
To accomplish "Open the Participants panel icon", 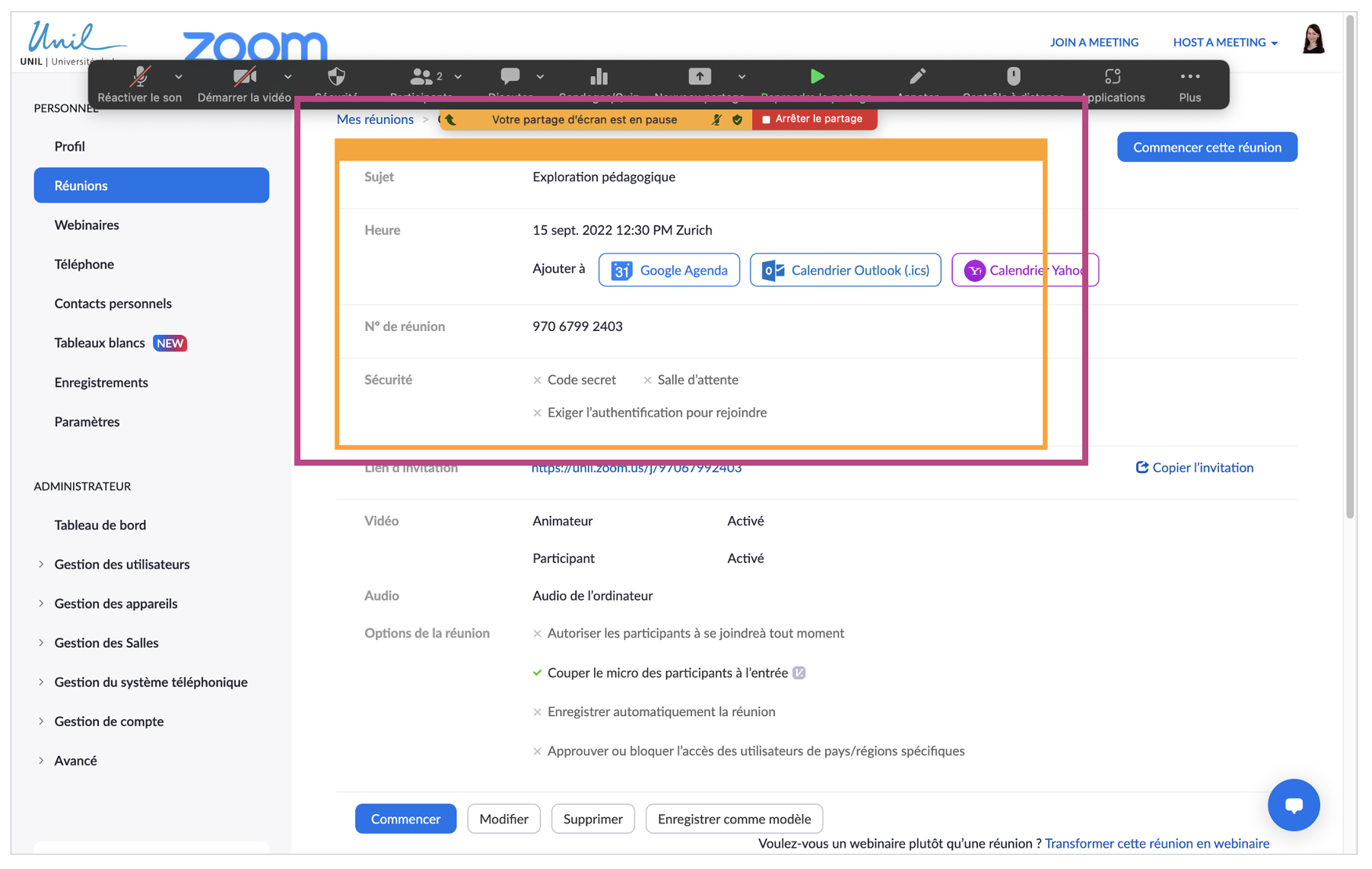I will [421, 77].
